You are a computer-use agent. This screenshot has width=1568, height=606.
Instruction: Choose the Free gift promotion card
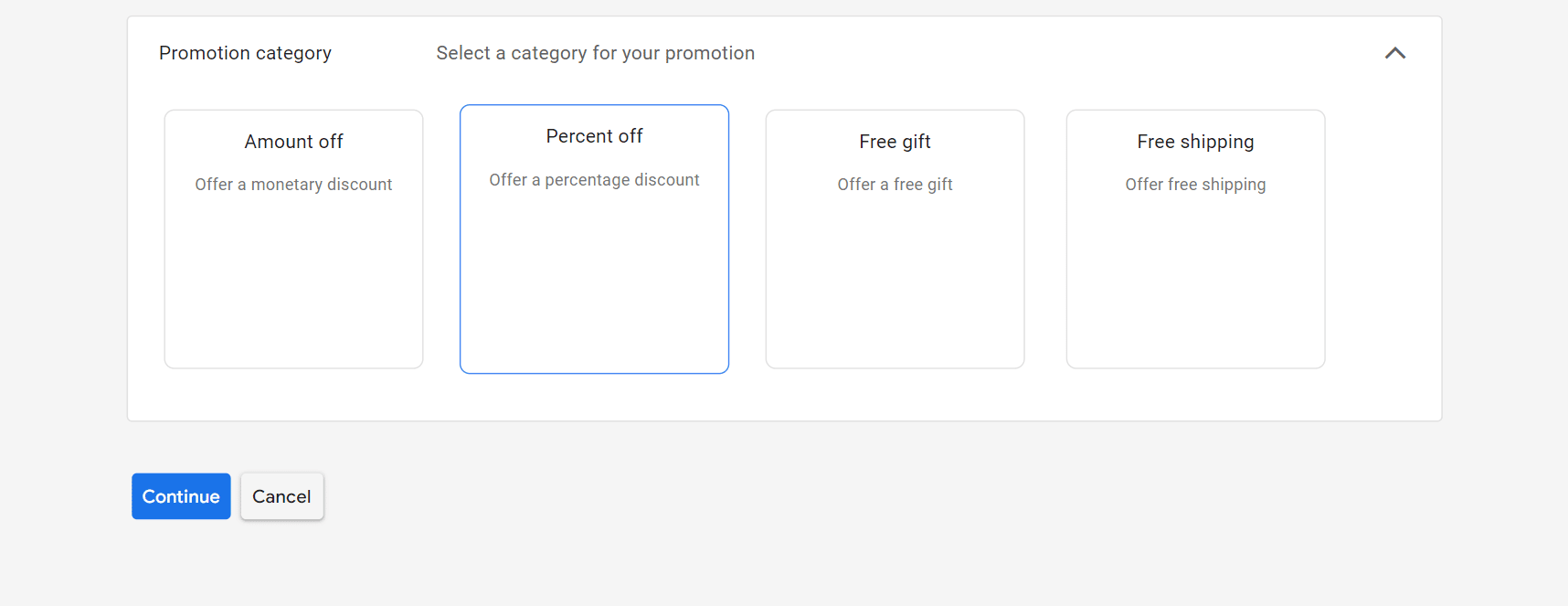pos(895,239)
